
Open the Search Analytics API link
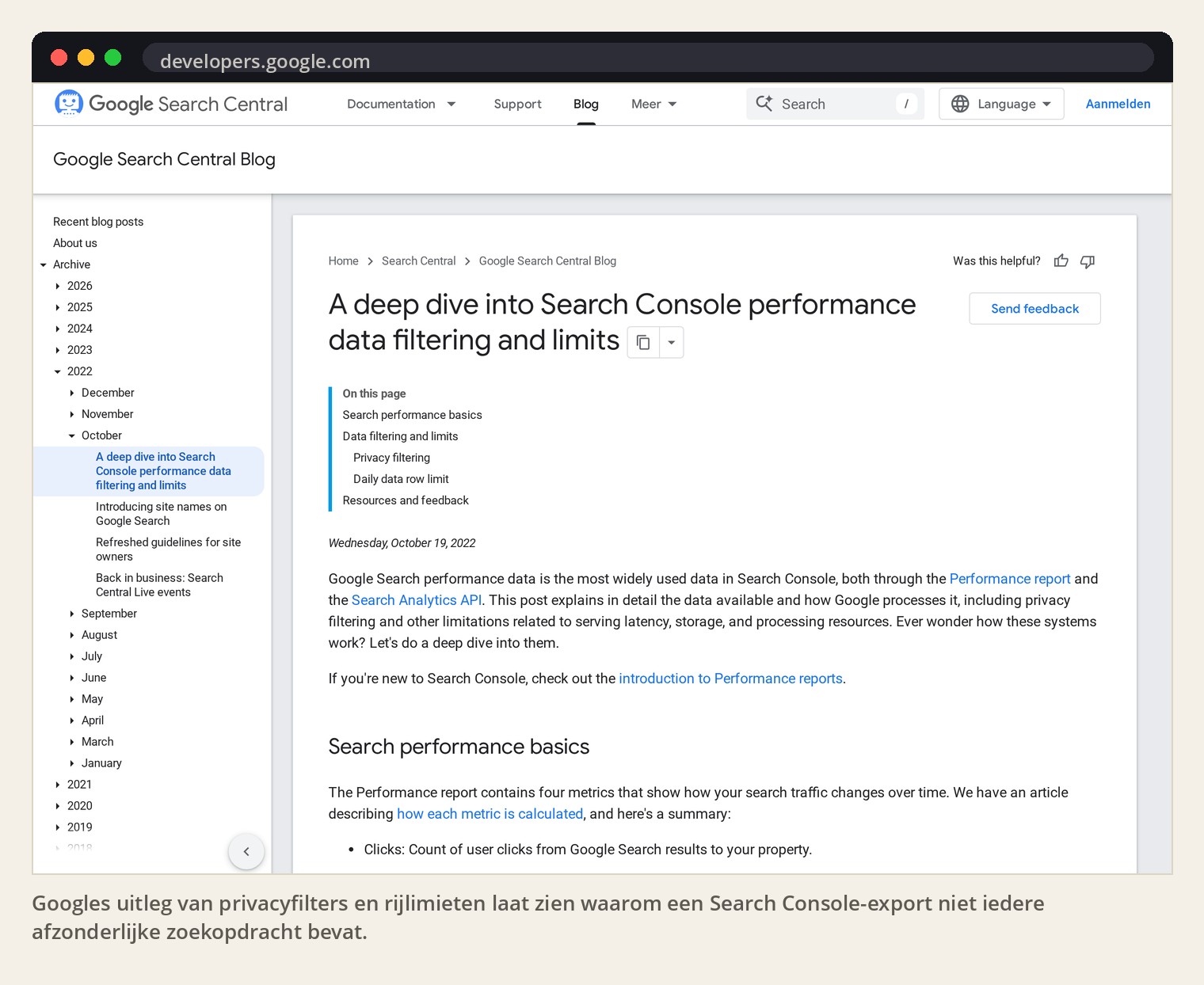[x=417, y=600]
